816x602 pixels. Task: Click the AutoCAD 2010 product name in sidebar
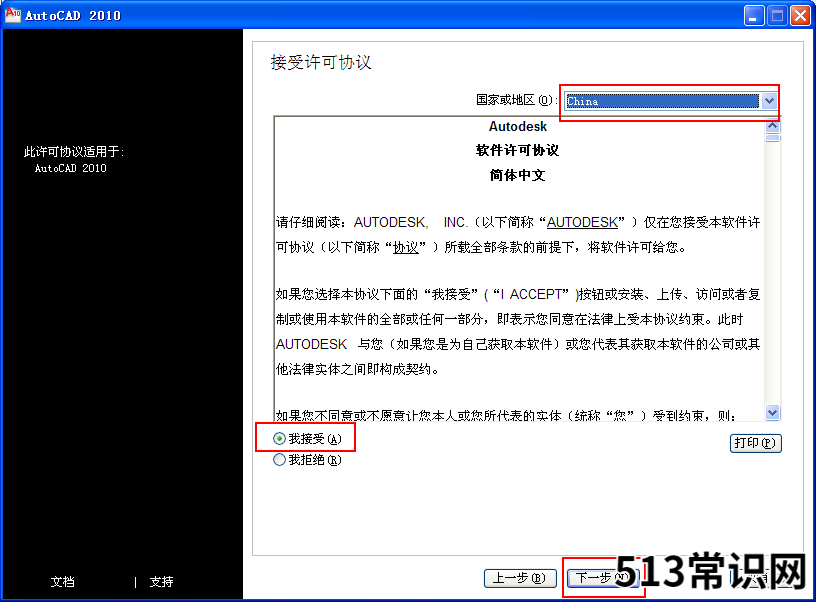(x=70, y=168)
